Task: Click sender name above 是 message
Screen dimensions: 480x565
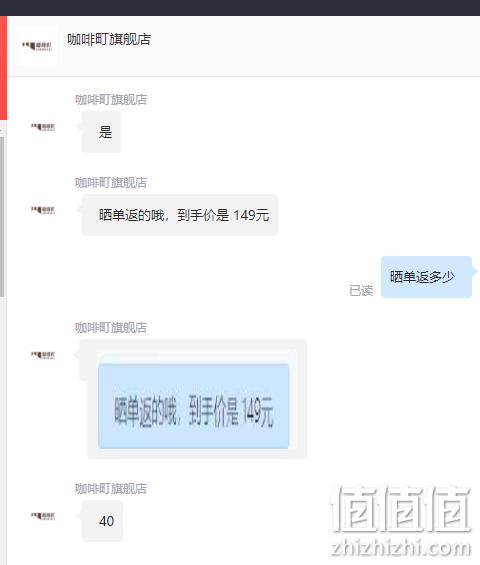Action: [x=111, y=99]
